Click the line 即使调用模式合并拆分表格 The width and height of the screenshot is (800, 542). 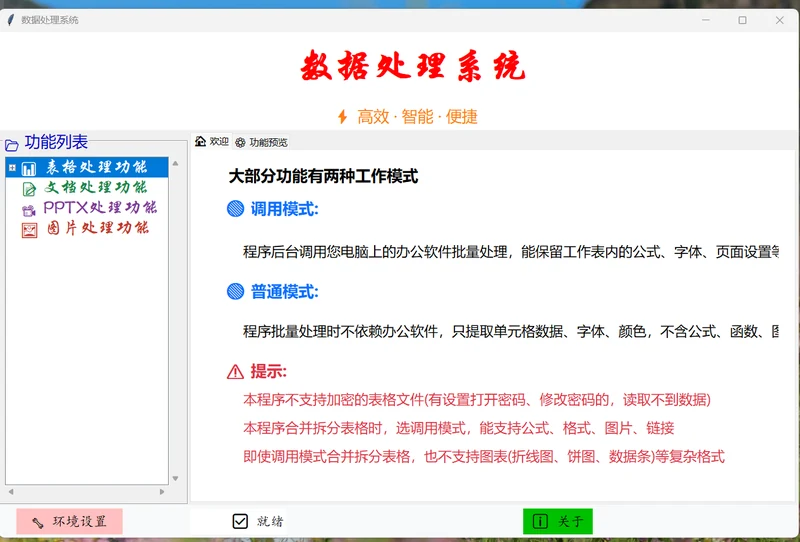click(484, 456)
